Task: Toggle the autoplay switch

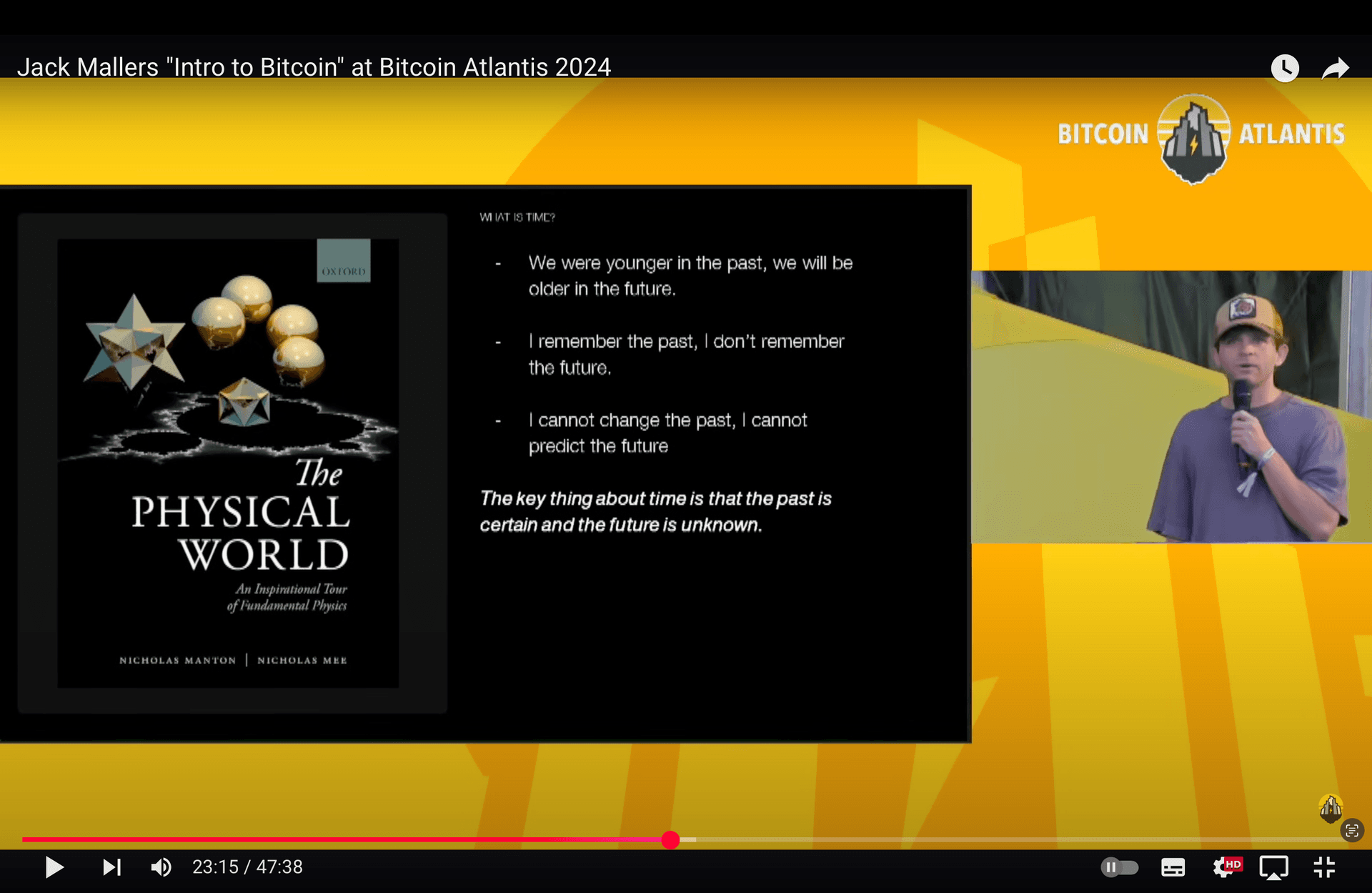Action: [x=1119, y=867]
